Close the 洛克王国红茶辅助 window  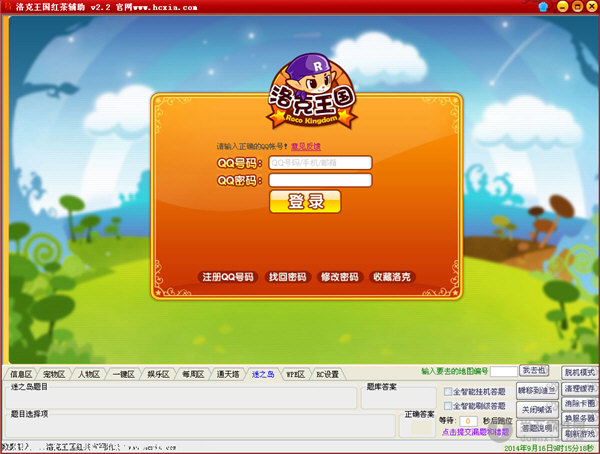[x=593, y=7]
